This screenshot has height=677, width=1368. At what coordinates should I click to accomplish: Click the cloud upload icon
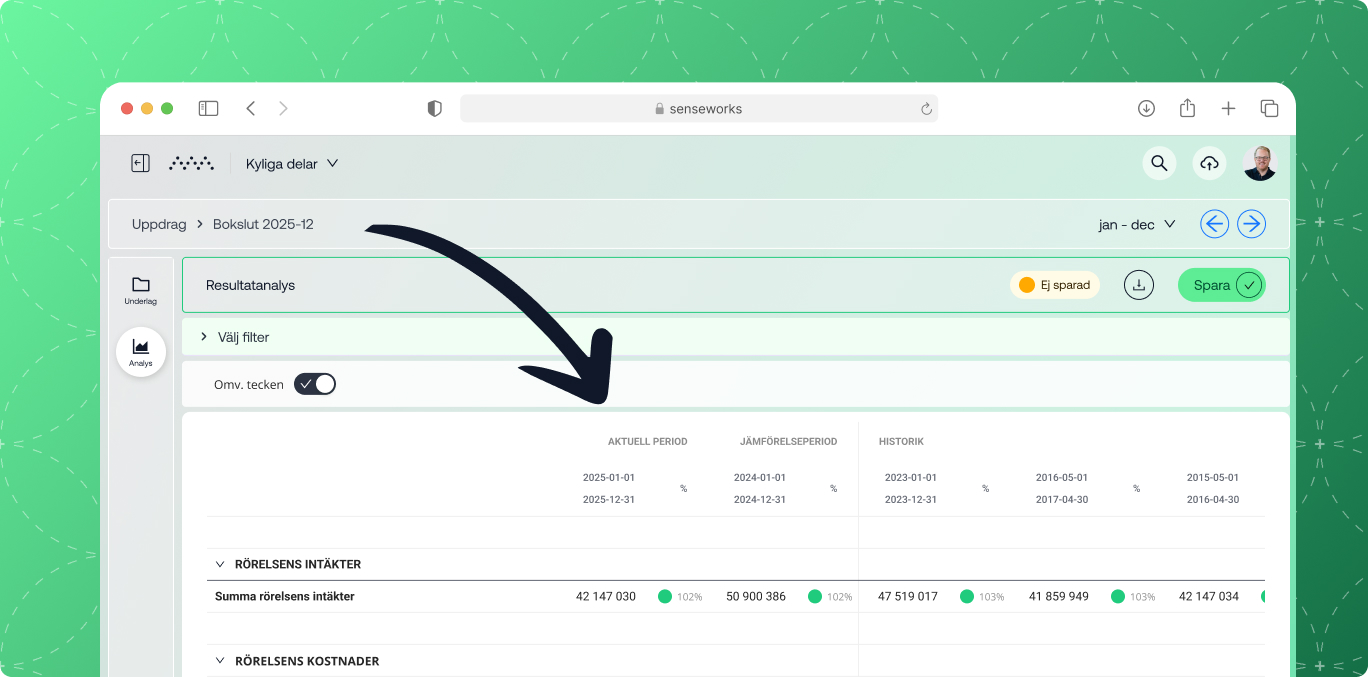coord(1209,163)
